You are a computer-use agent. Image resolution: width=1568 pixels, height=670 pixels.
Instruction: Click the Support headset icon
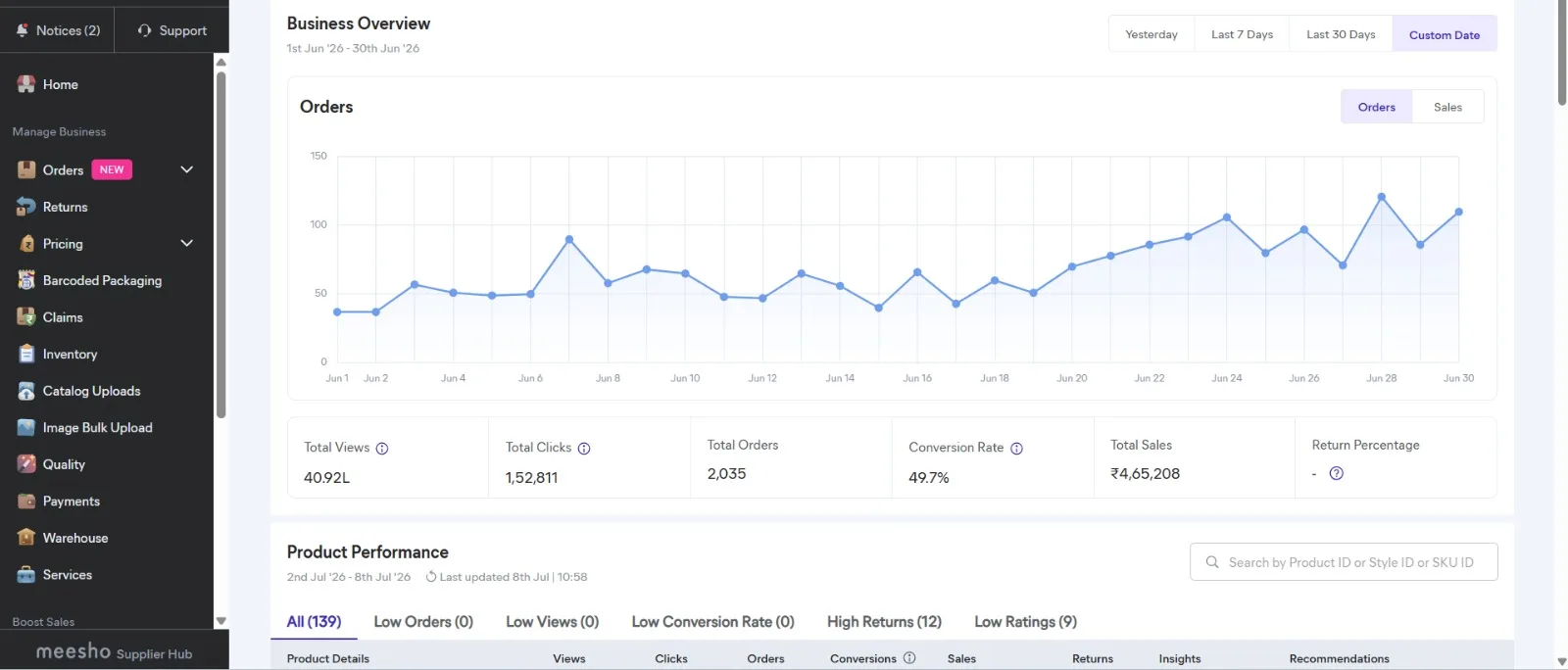coord(144,30)
